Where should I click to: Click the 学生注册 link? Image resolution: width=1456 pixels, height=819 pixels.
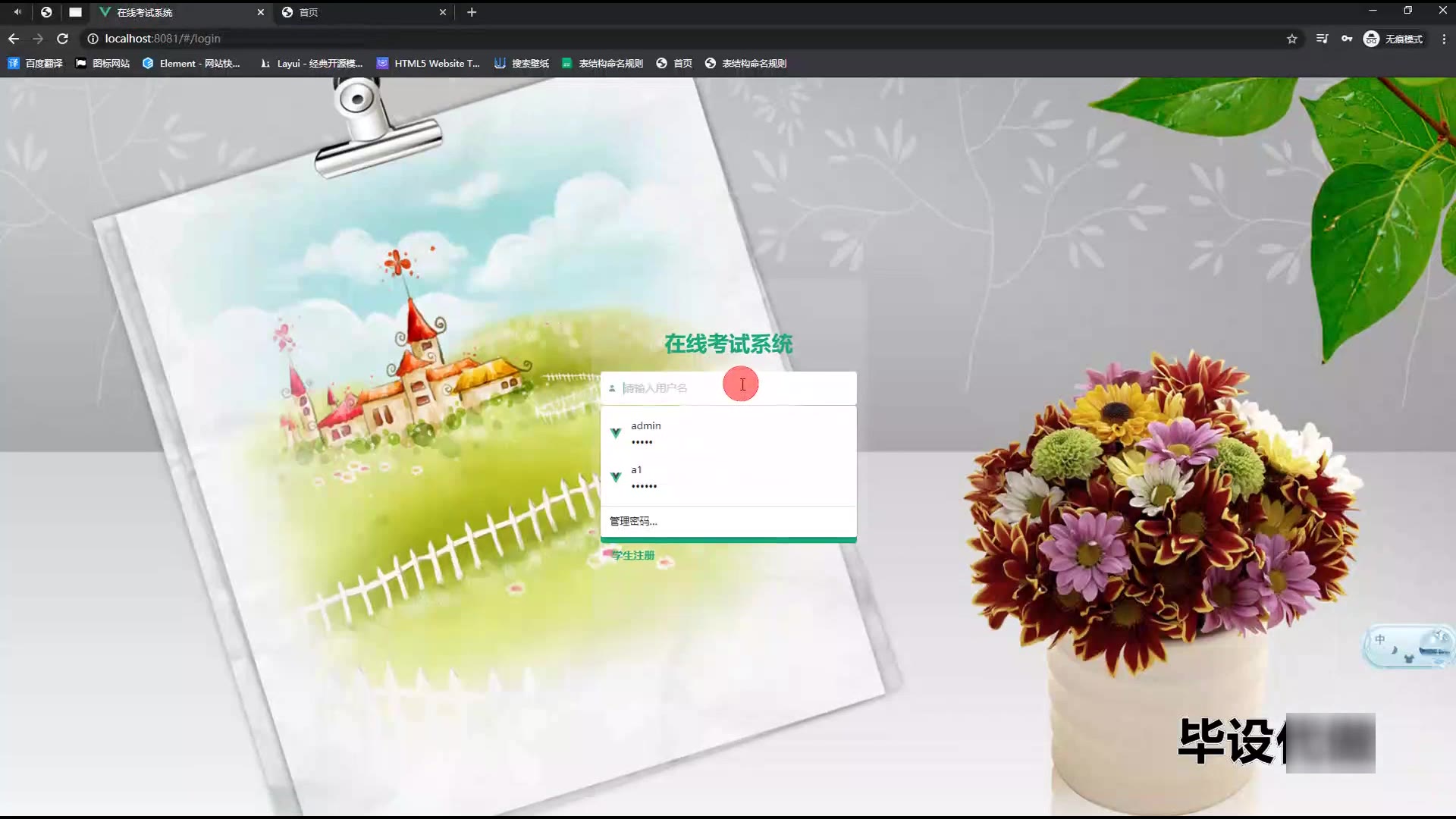633,556
